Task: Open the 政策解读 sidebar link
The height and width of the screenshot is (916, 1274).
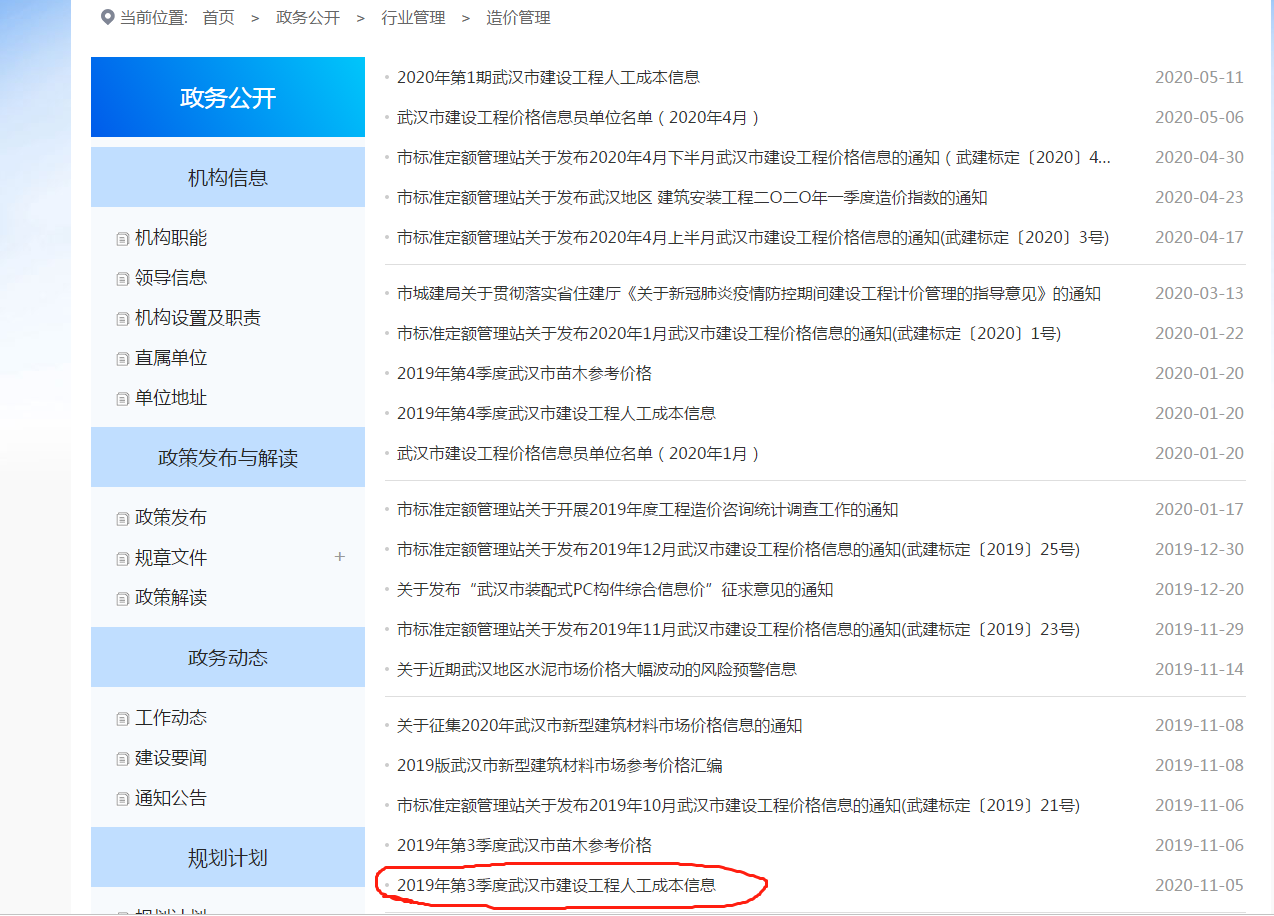Action: tap(171, 598)
